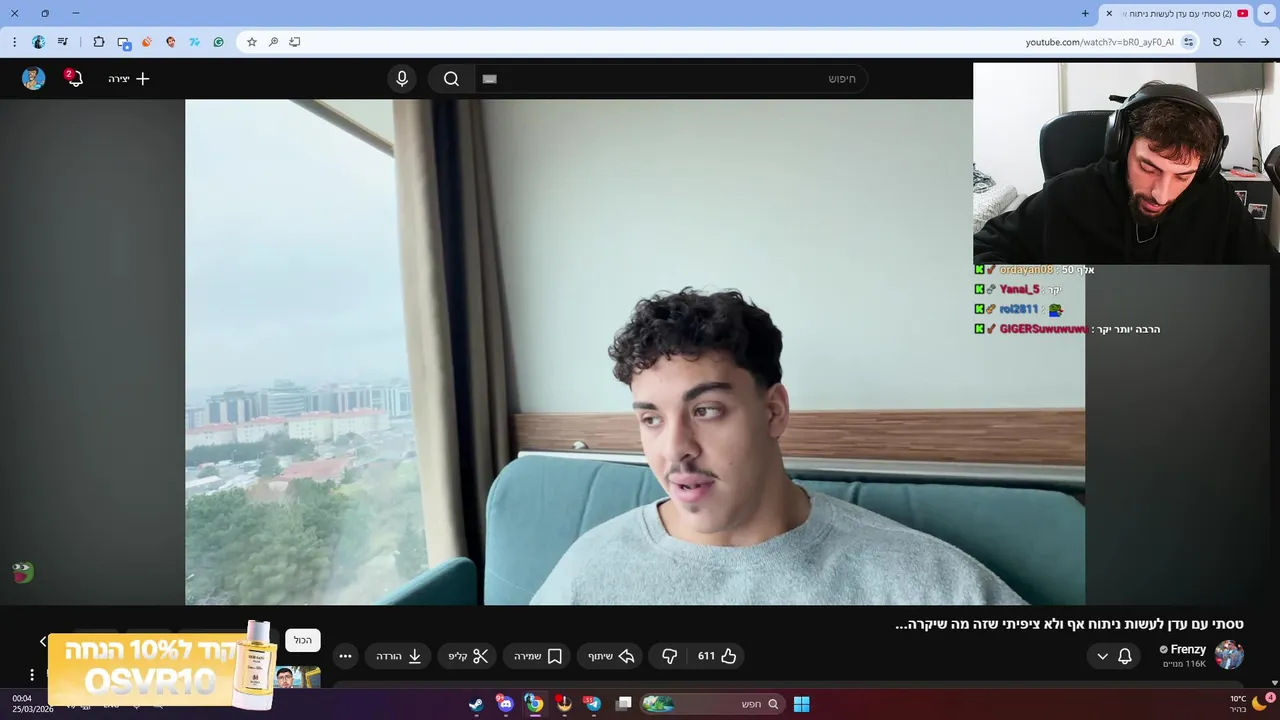Dislike the video with the thumbs-down icon

click(x=669, y=656)
